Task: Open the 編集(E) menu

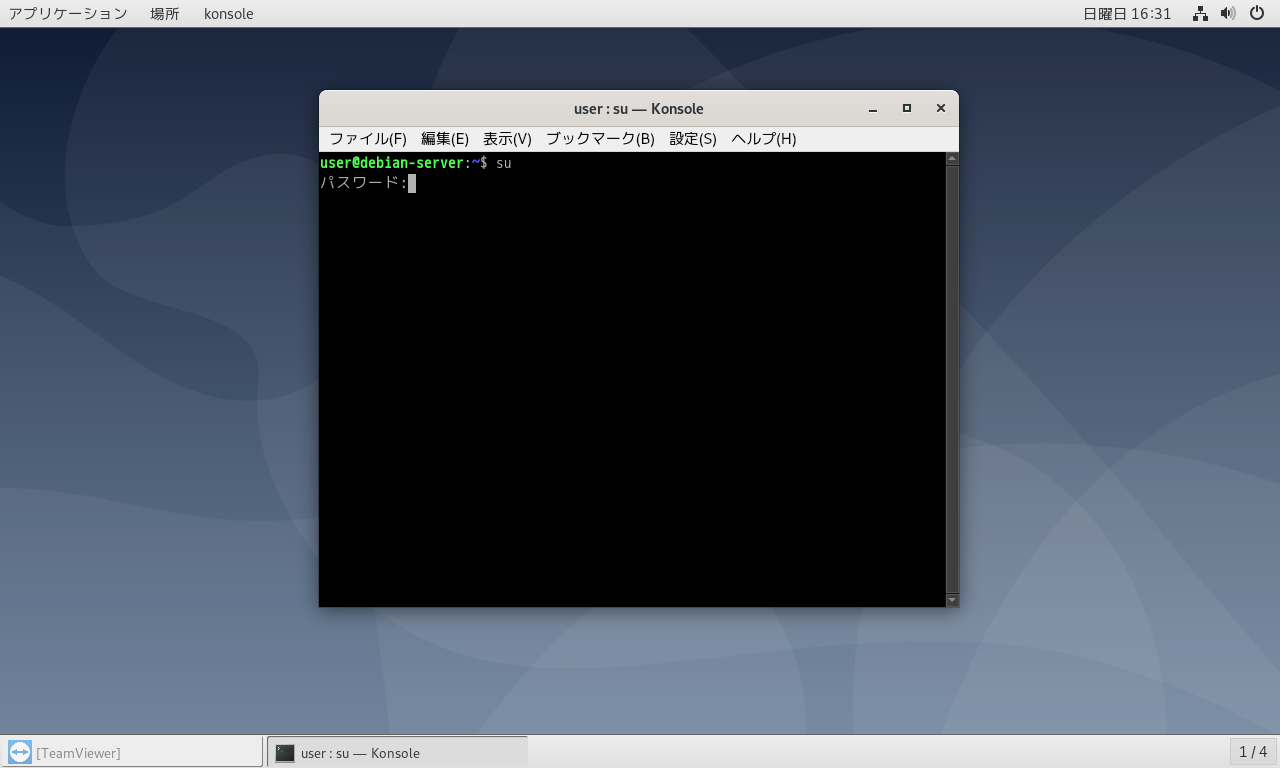Action: point(444,139)
